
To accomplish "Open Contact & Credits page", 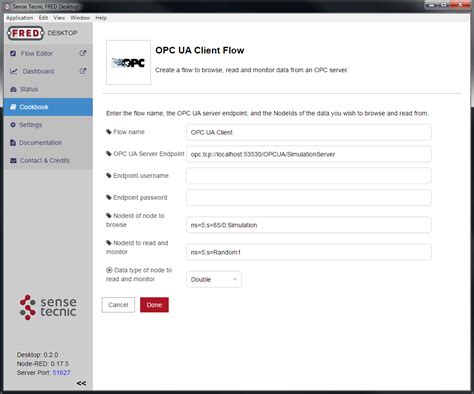I will [x=48, y=160].
